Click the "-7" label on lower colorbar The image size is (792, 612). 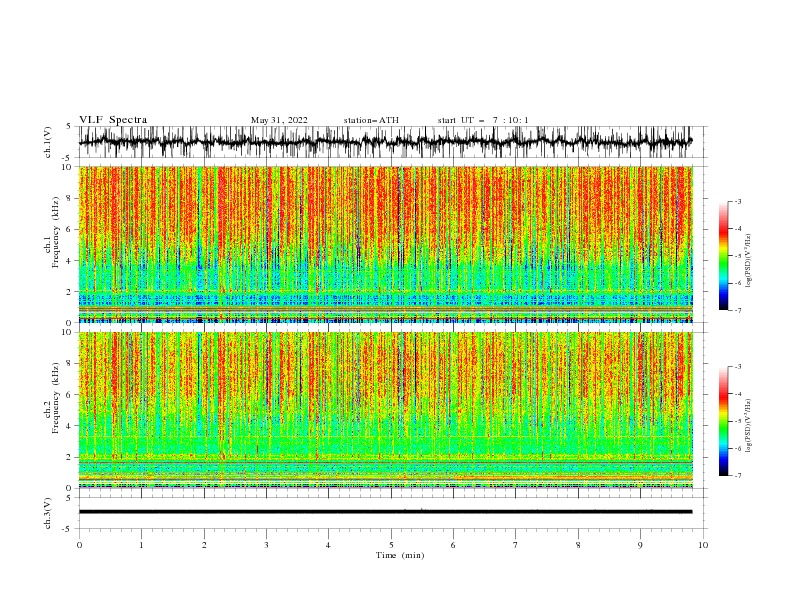[738, 476]
